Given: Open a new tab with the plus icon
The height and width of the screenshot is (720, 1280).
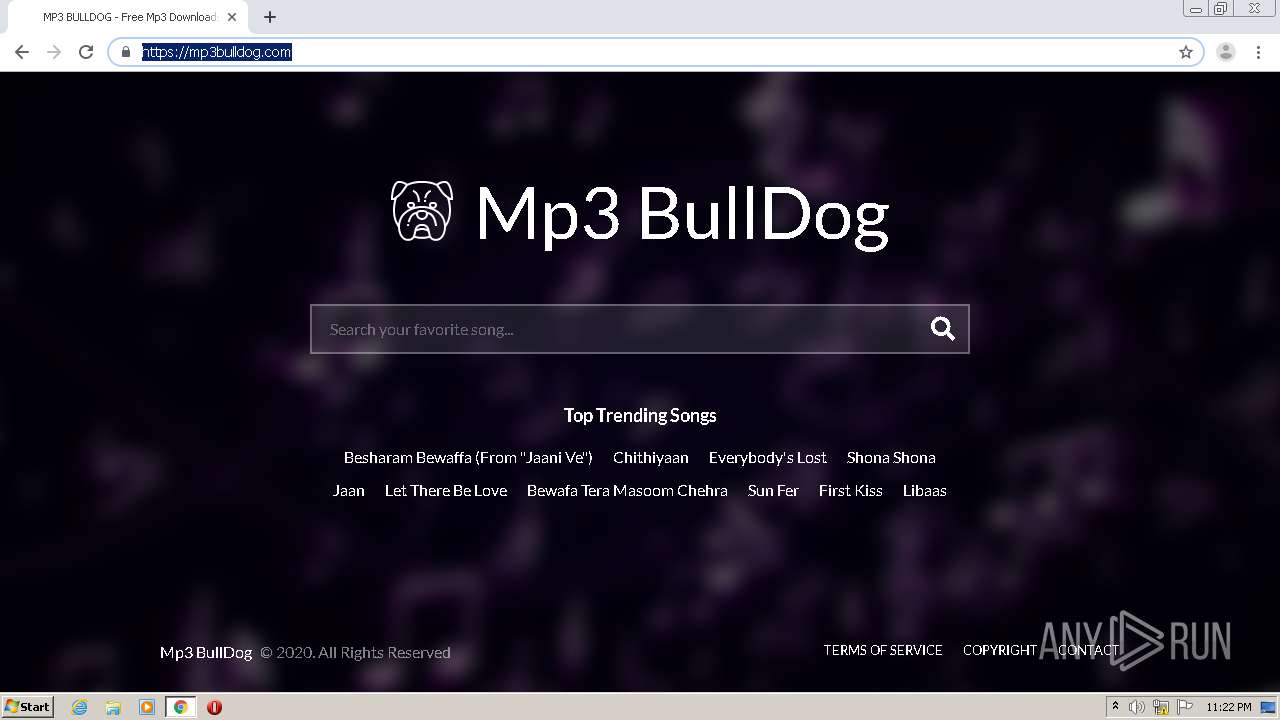Looking at the screenshot, I should click(270, 17).
